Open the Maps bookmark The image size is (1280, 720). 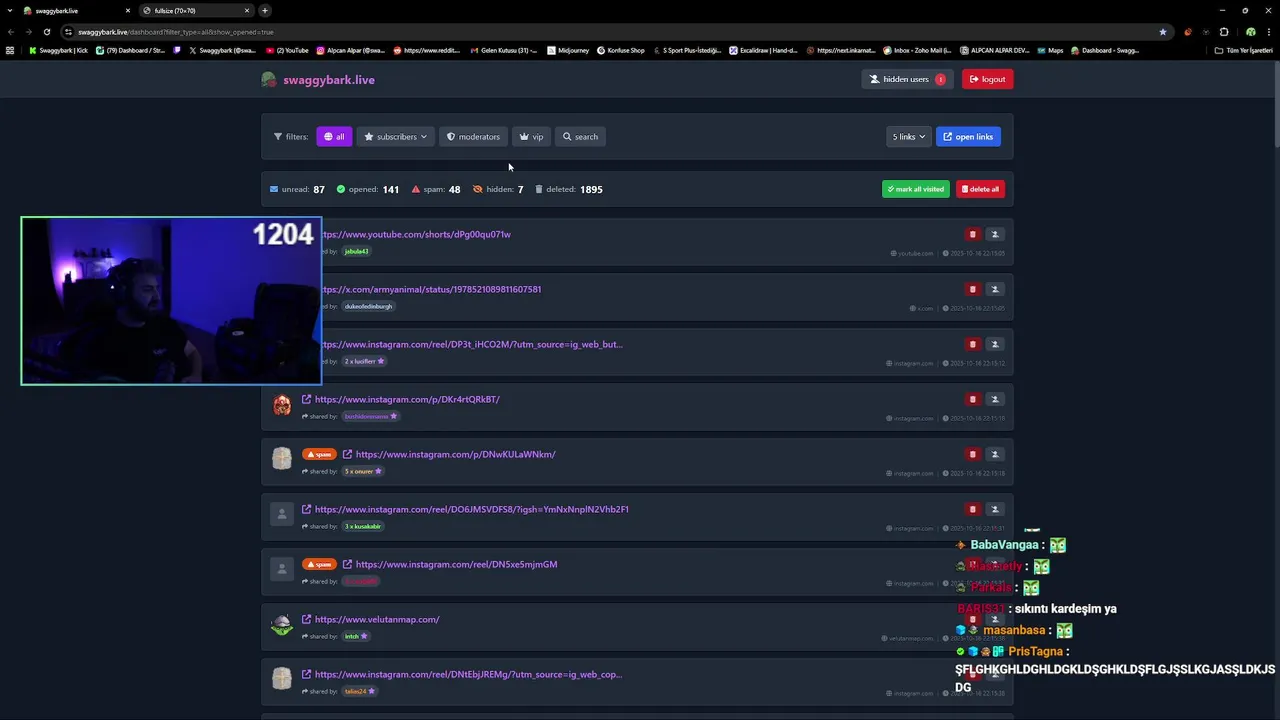(x=1050, y=50)
